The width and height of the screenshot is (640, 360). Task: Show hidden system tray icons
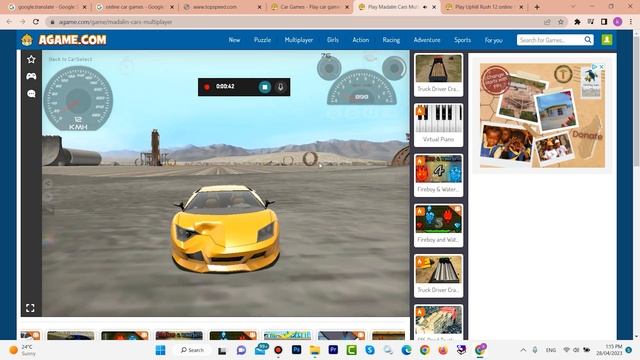523,350
